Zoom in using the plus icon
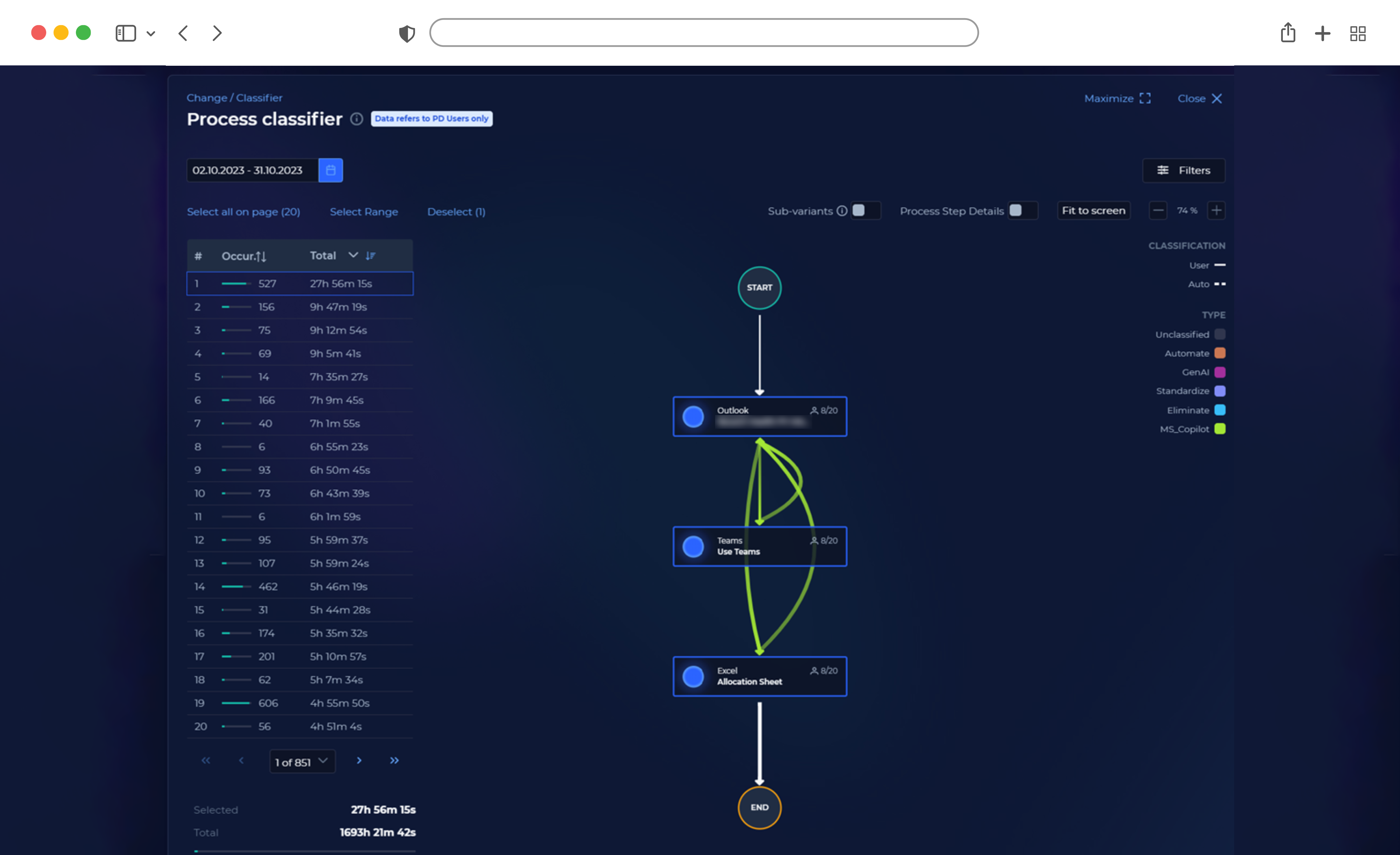This screenshot has height=855, width=1400. (x=1217, y=210)
